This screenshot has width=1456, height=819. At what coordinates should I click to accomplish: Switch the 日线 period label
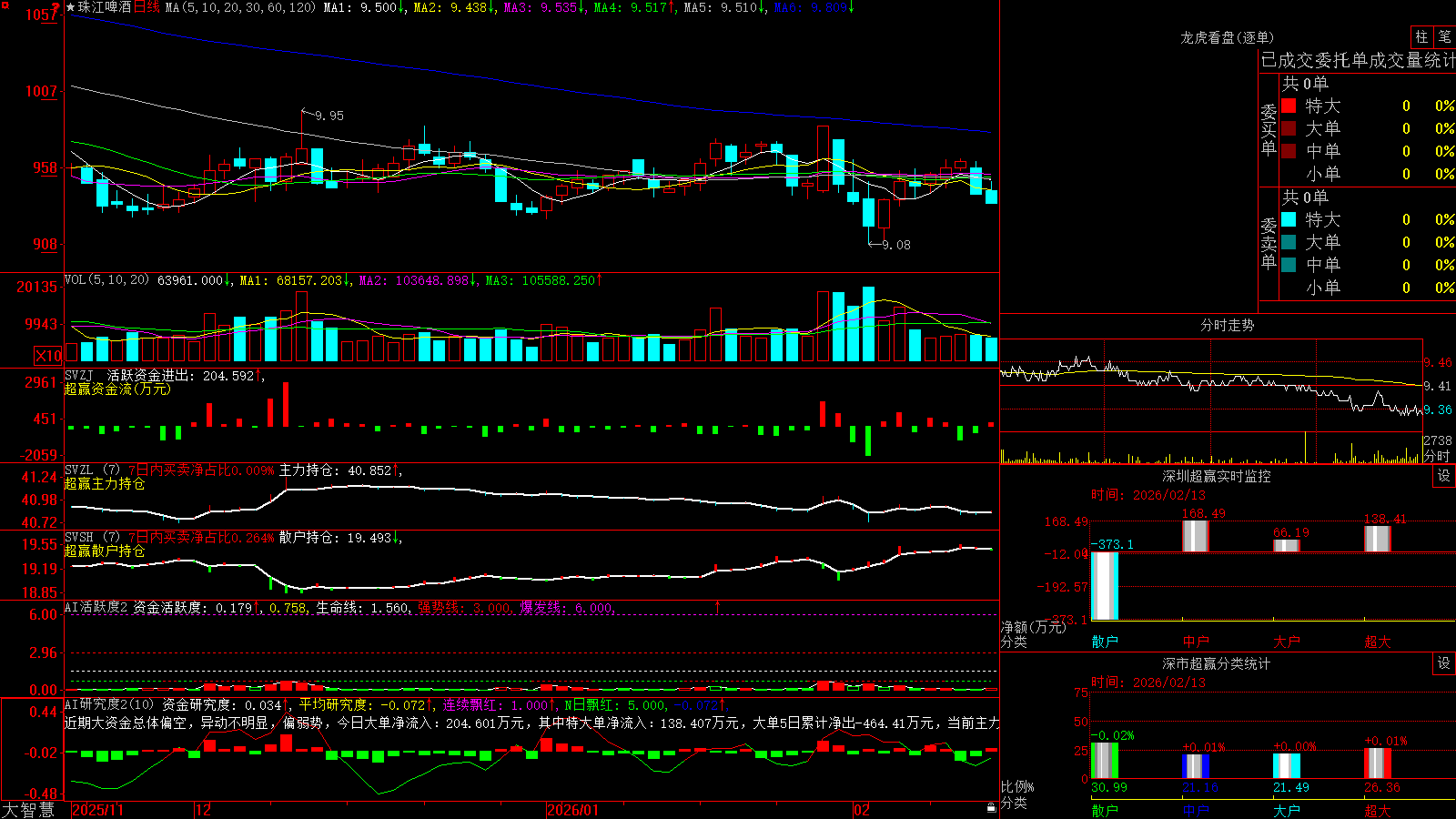click(x=147, y=7)
